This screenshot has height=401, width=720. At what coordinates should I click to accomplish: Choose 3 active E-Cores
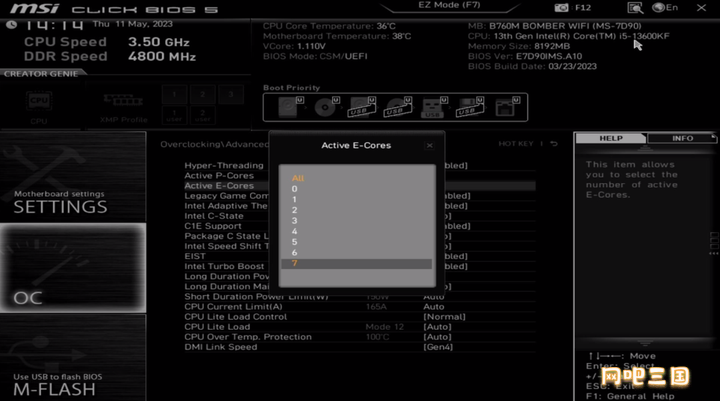(x=356, y=220)
